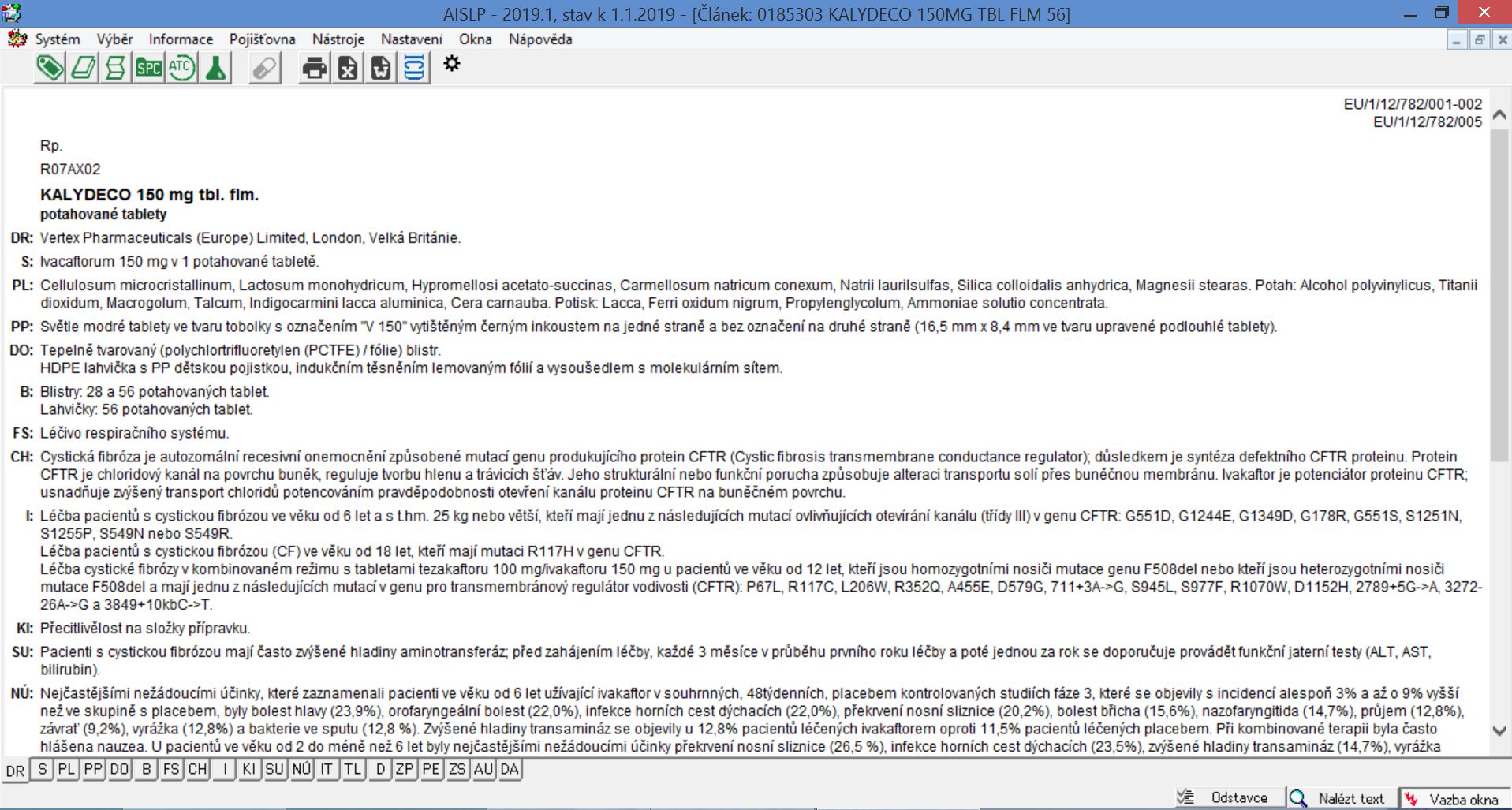Screen dimensions: 1512x810
Task: Switch to the S tab at bottom
Action: [42, 769]
